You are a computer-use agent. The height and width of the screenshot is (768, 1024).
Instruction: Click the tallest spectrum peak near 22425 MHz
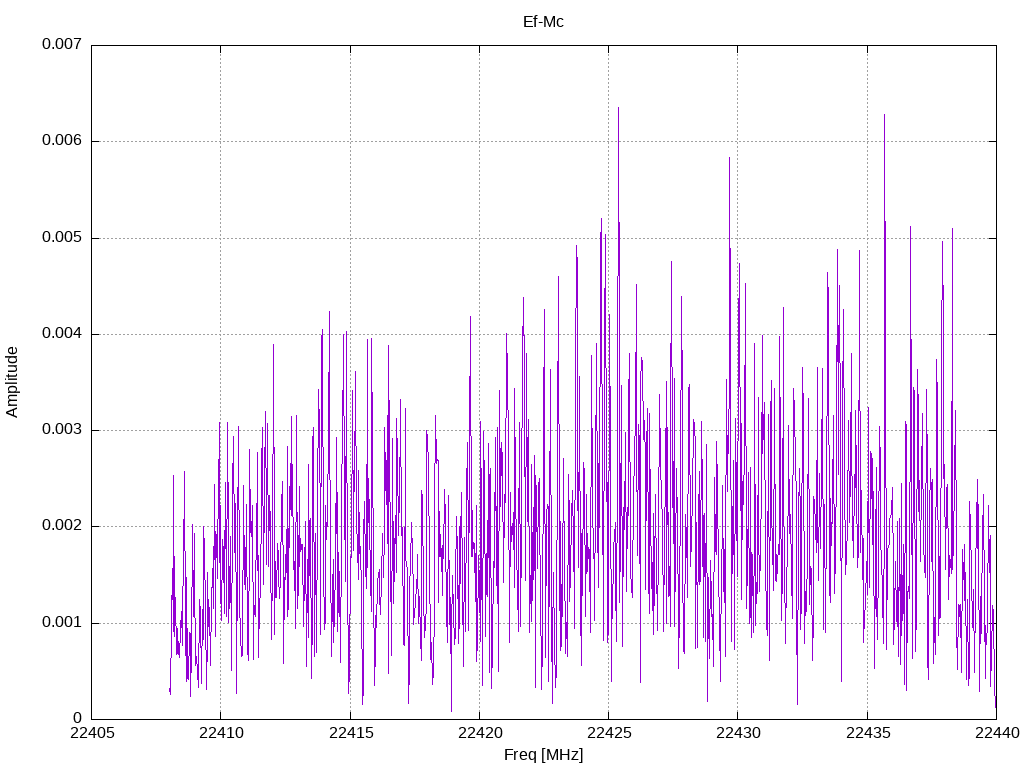tap(618, 110)
